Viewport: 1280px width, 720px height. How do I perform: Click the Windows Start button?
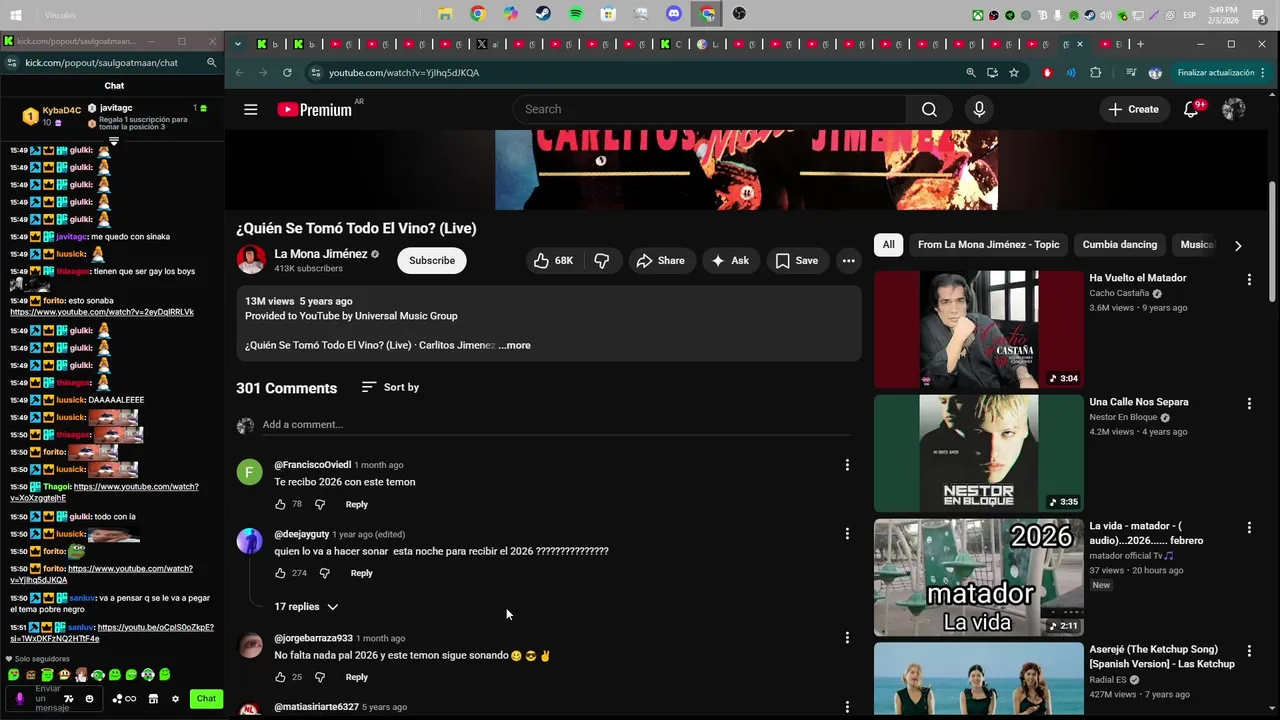(x=16, y=14)
